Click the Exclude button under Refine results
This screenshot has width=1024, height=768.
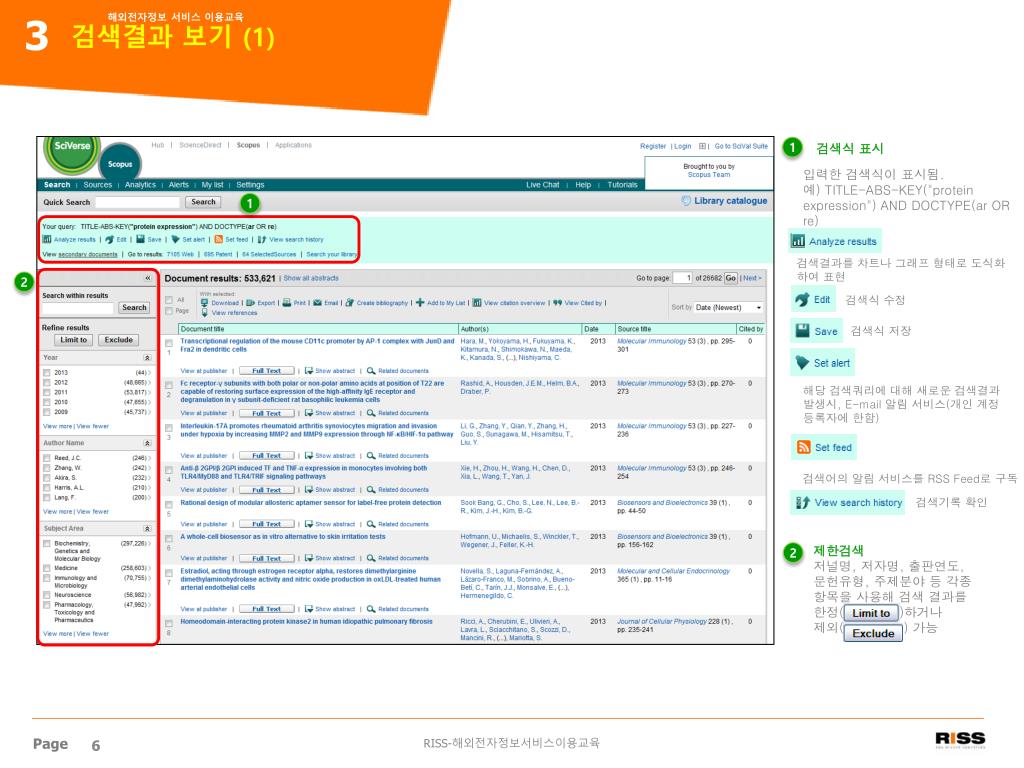pos(118,340)
